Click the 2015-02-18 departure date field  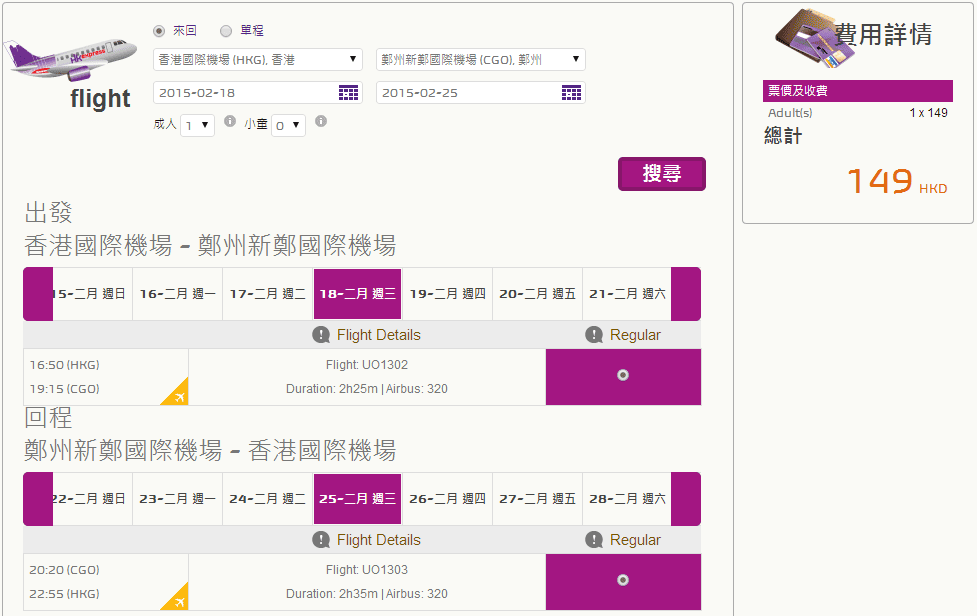pos(245,93)
